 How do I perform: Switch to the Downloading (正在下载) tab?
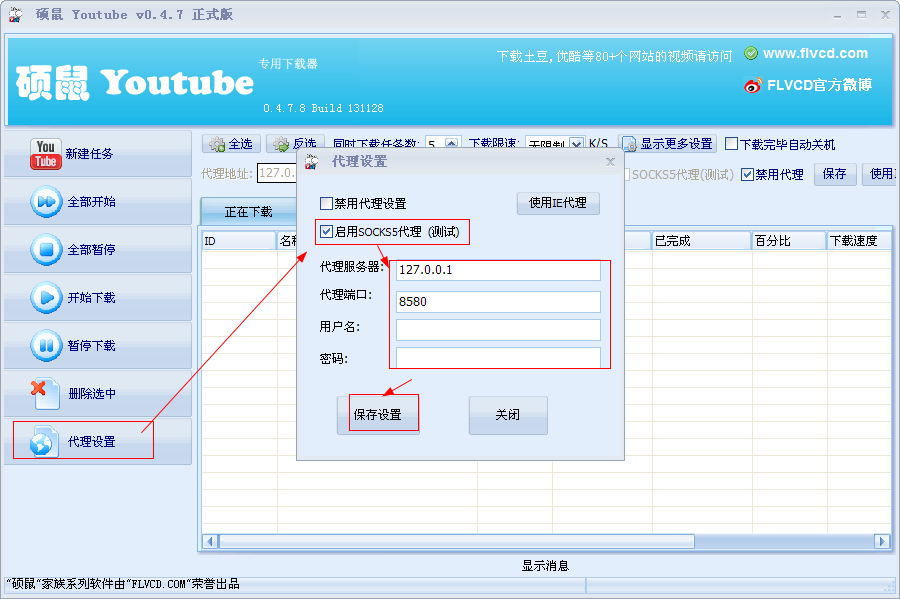[248, 212]
